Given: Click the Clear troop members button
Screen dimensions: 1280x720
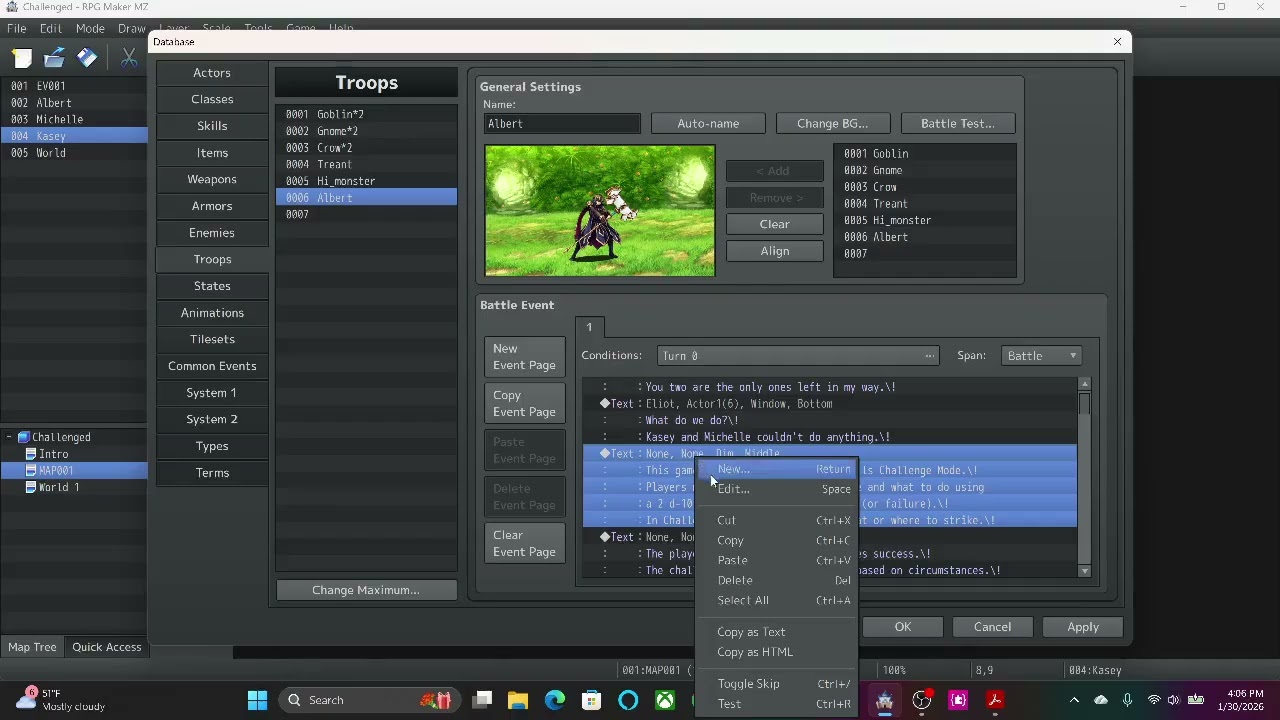Looking at the screenshot, I should point(775,224).
